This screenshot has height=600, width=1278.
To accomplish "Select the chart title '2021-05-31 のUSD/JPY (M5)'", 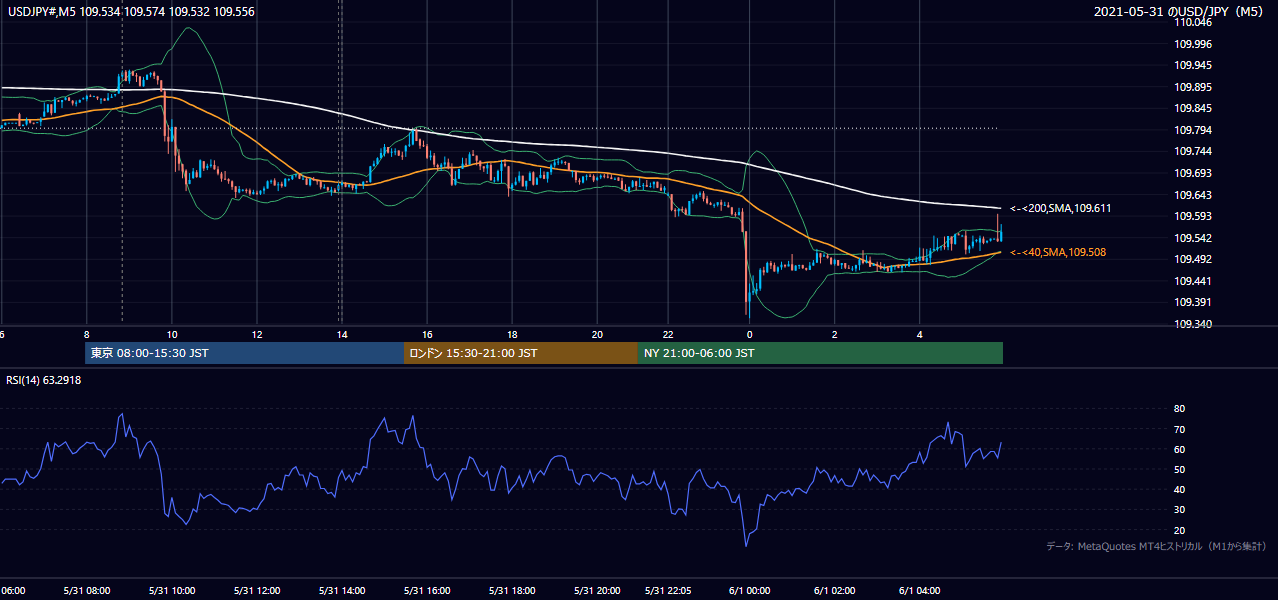I will [1180, 11].
